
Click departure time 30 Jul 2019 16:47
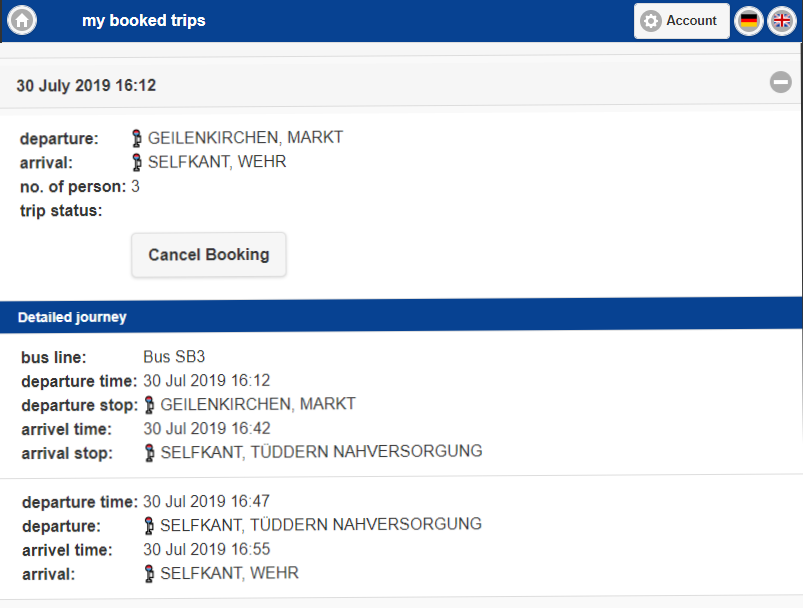(206, 501)
